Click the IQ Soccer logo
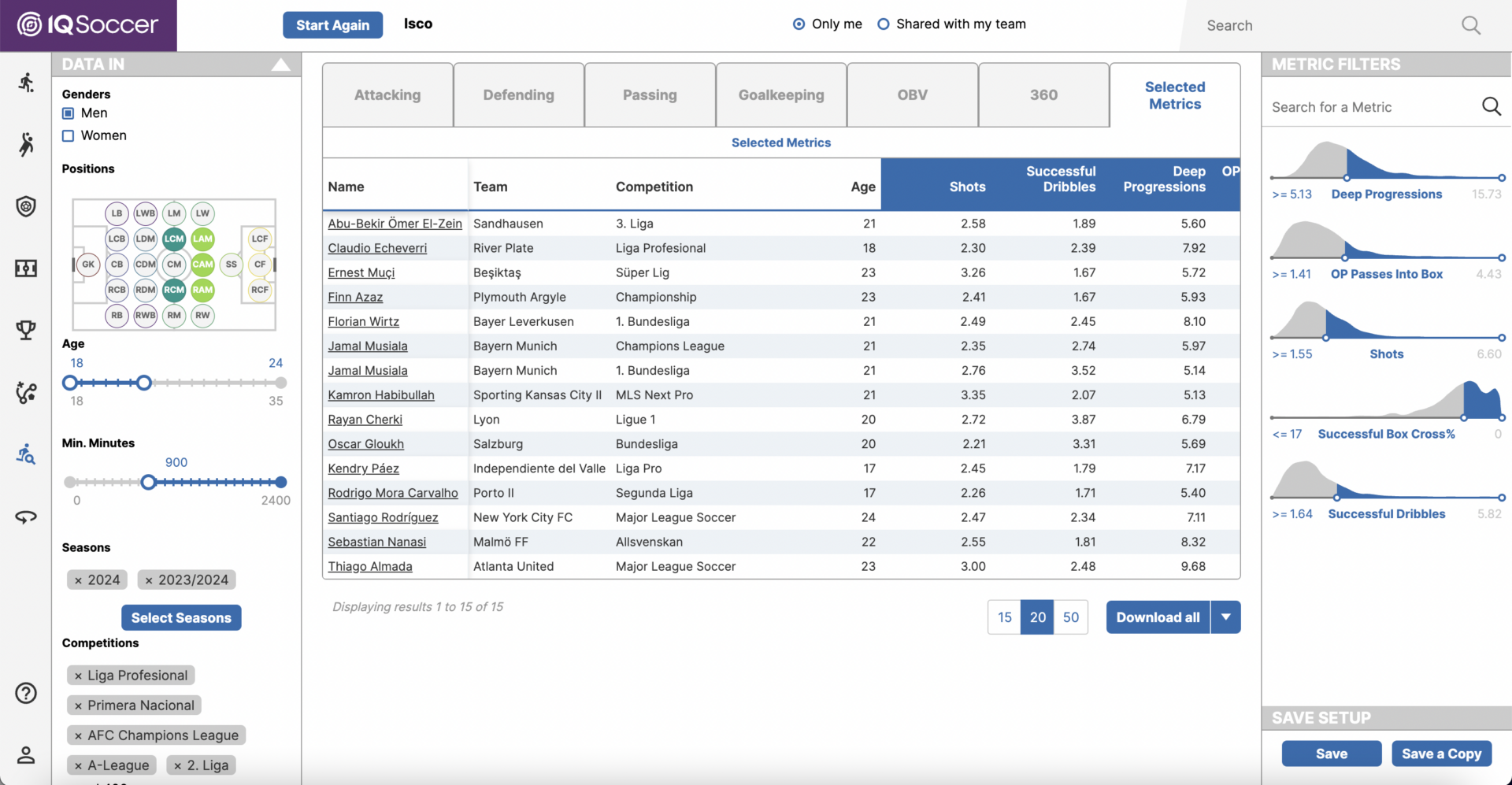Image resolution: width=1512 pixels, height=785 pixels. (x=87, y=24)
